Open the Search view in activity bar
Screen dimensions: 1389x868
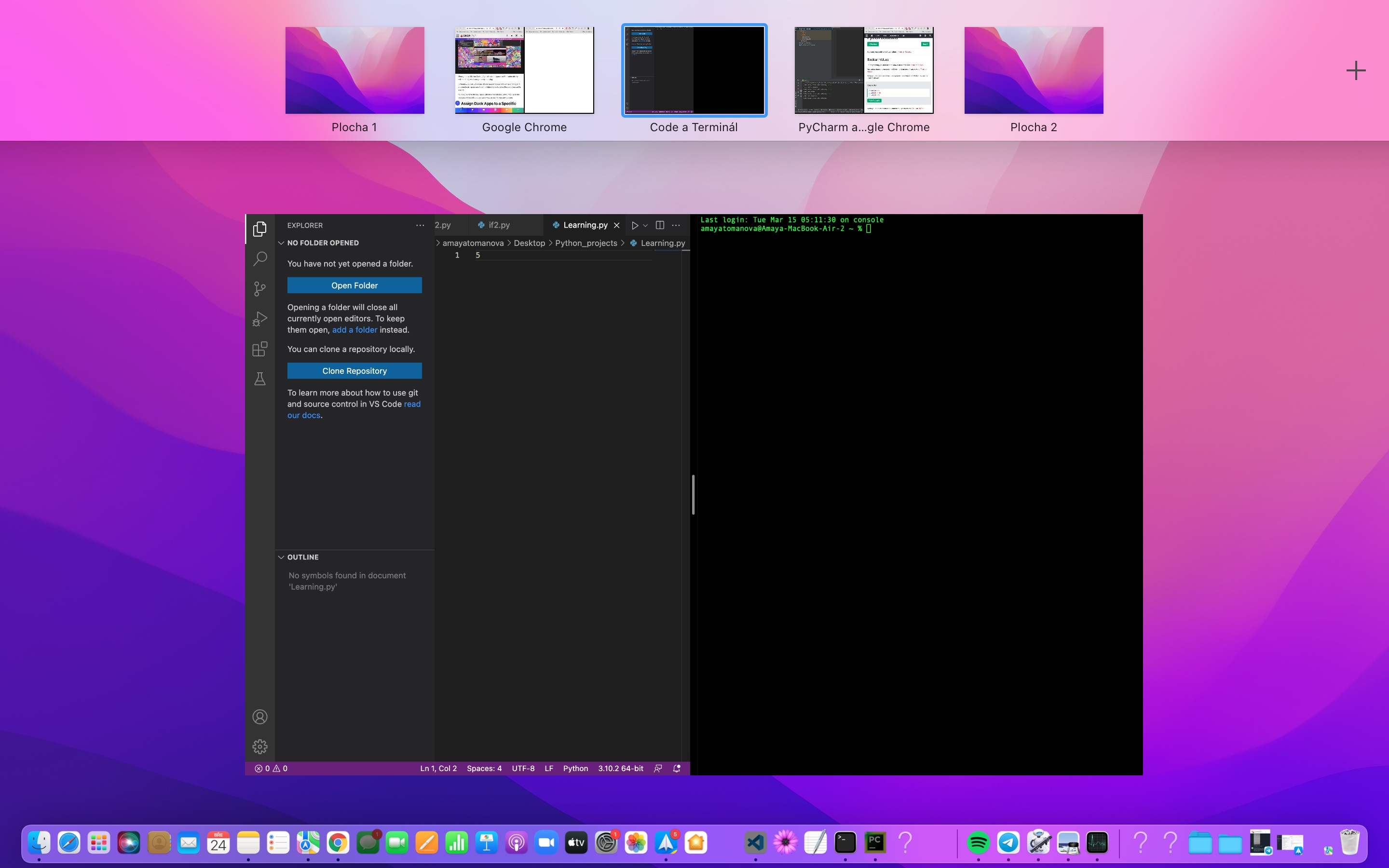click(260, 258)
